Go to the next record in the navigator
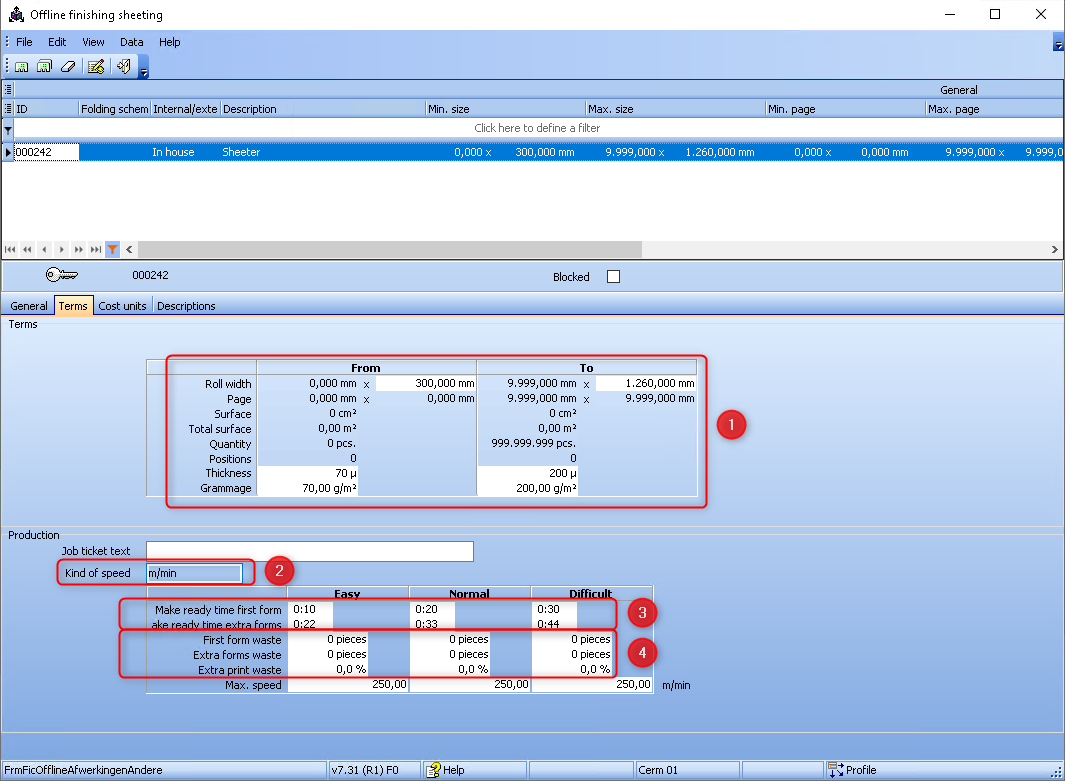 pos(61,249)
